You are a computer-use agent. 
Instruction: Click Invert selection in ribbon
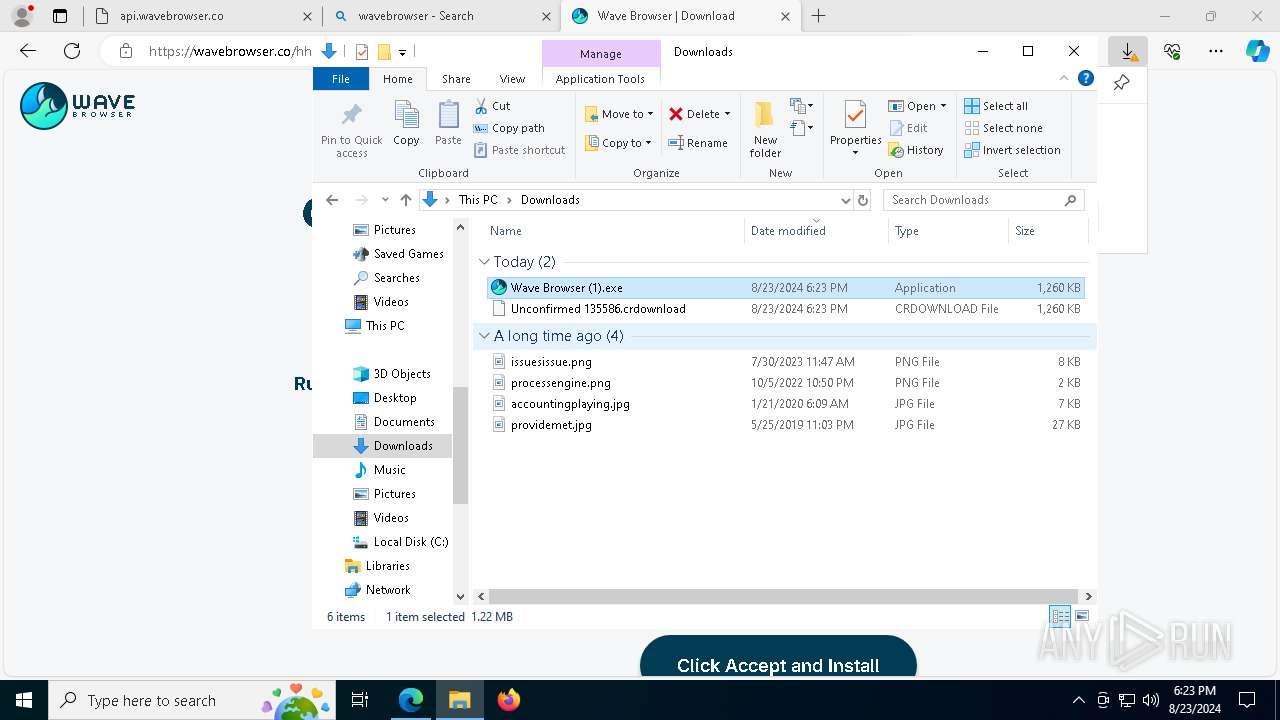(x=1012, y=150)
